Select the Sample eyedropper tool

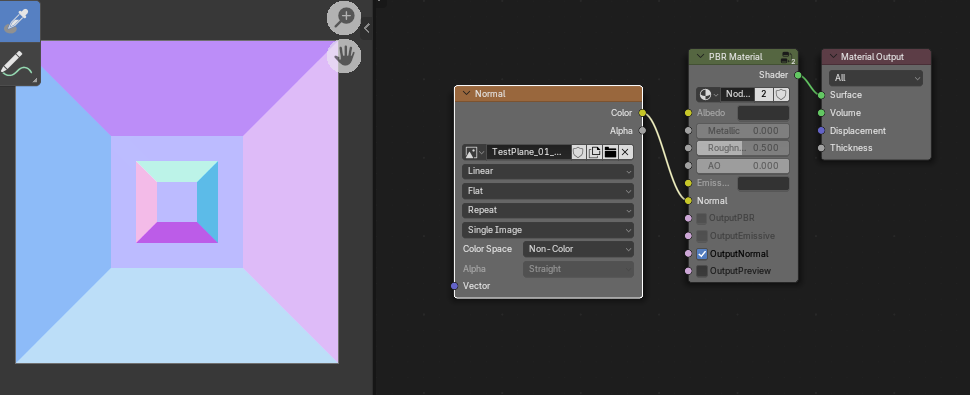[20, 21]
